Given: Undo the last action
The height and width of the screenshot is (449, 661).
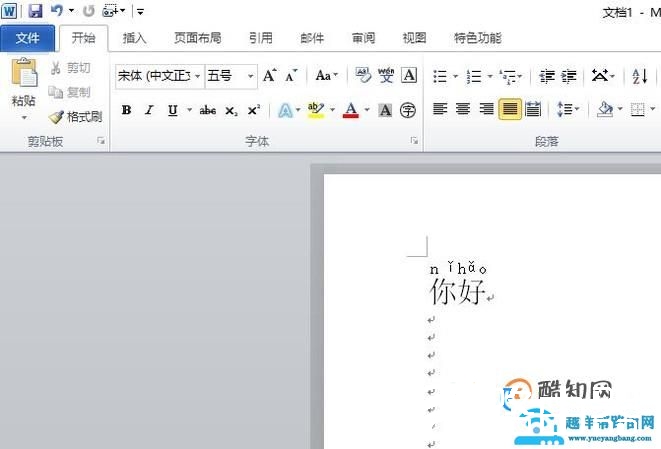Looking at the screenshot, I should point(56,11).
